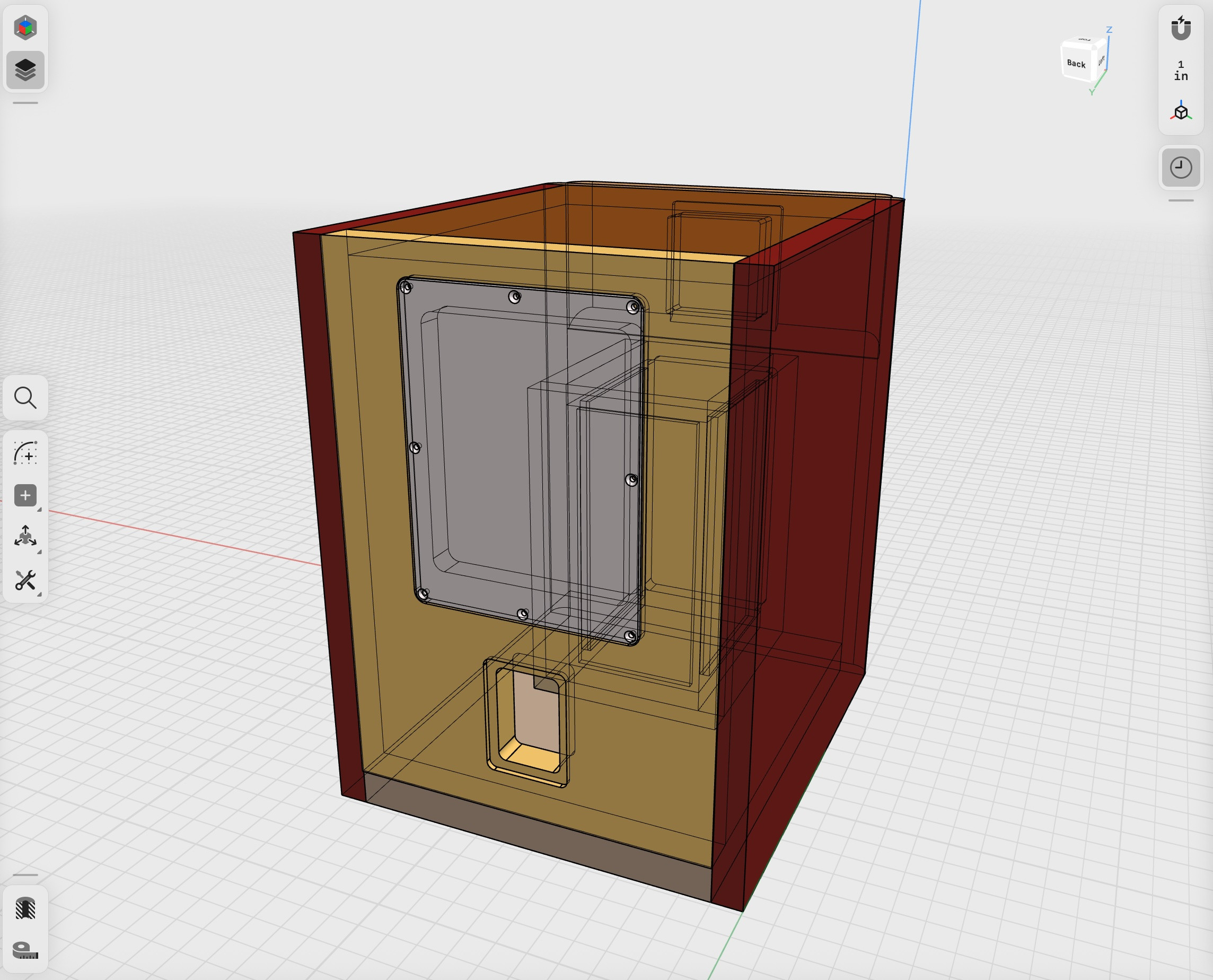The width and height of the screenshot is (1213, 980).
Task: Expand the Tools submenu arrow
Action: (x=39, y=594)
